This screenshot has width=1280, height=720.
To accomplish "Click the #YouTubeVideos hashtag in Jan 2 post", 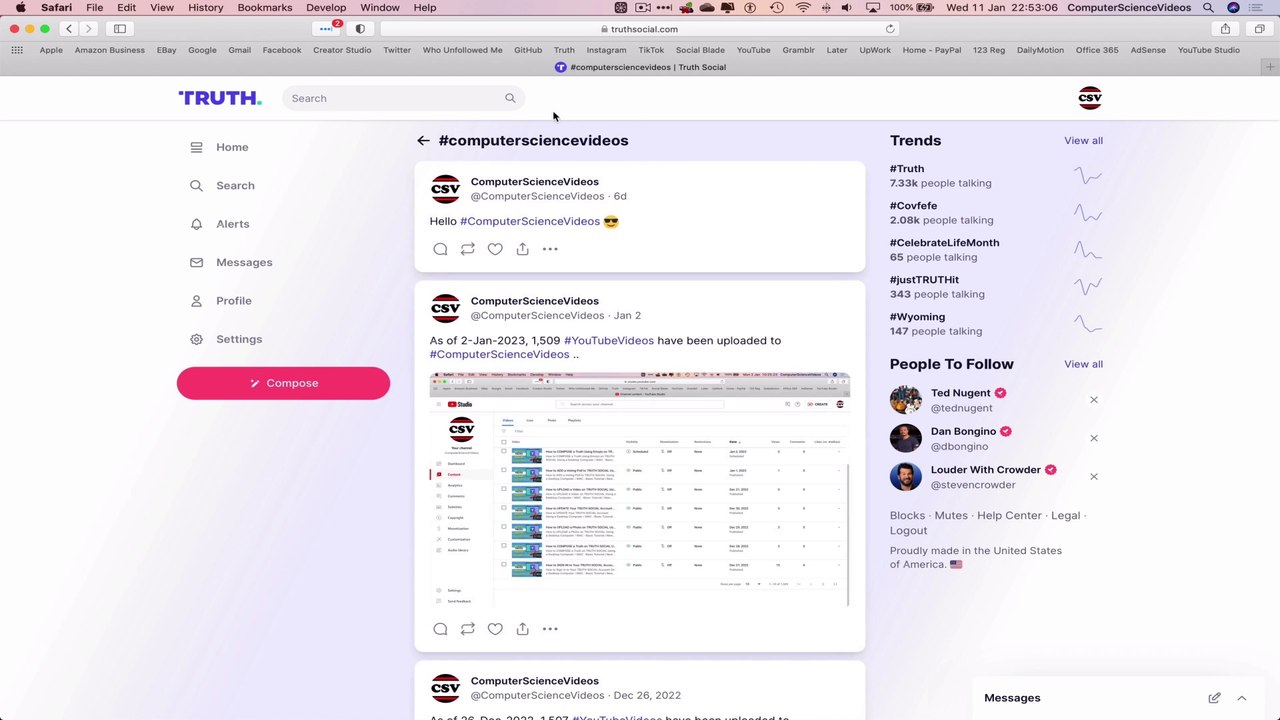I will click(609, 340).
